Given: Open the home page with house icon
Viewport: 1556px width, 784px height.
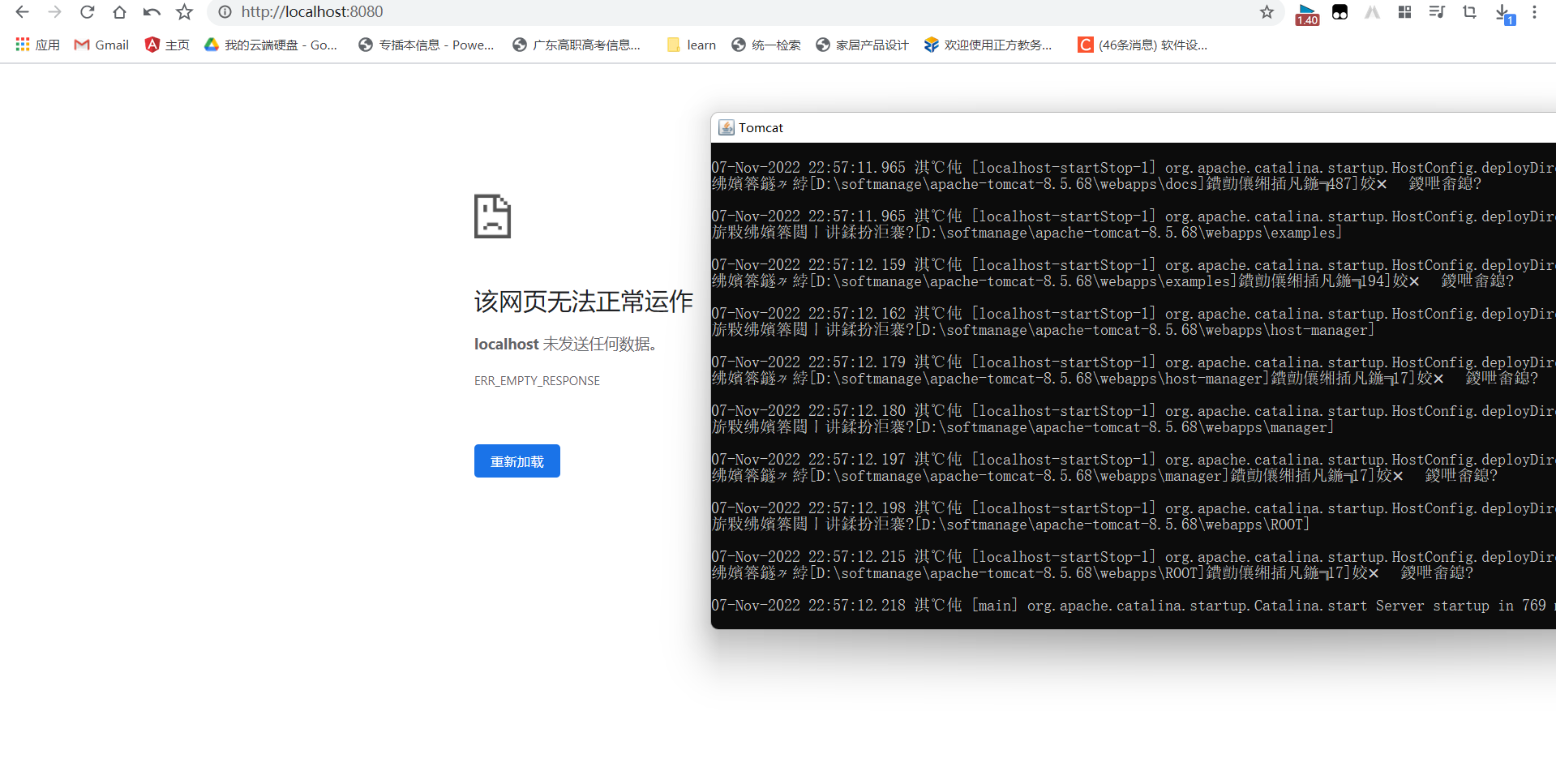Looking at the screenshot, I should point(119,12).
